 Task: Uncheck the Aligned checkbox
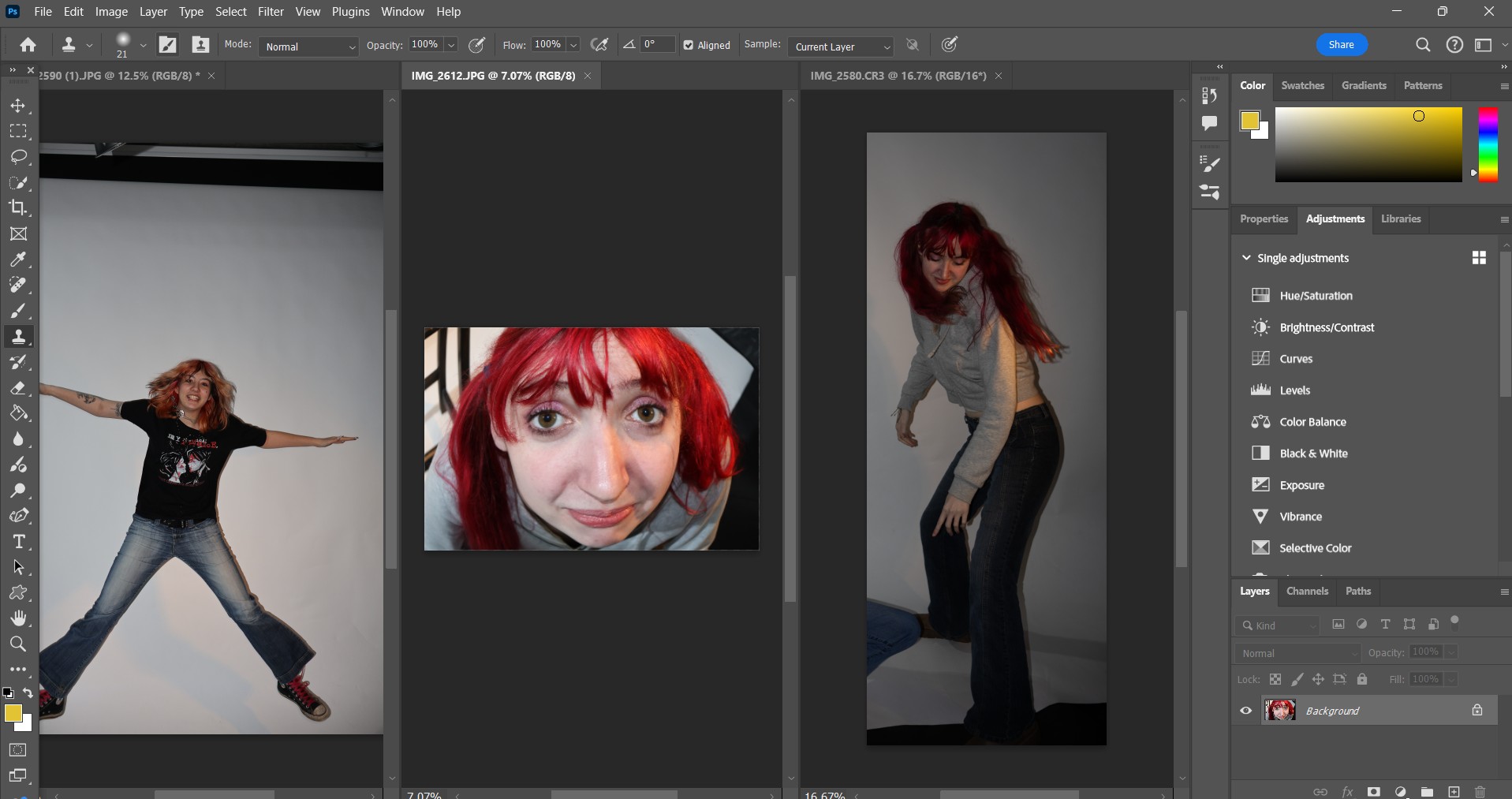coord(689,46)
